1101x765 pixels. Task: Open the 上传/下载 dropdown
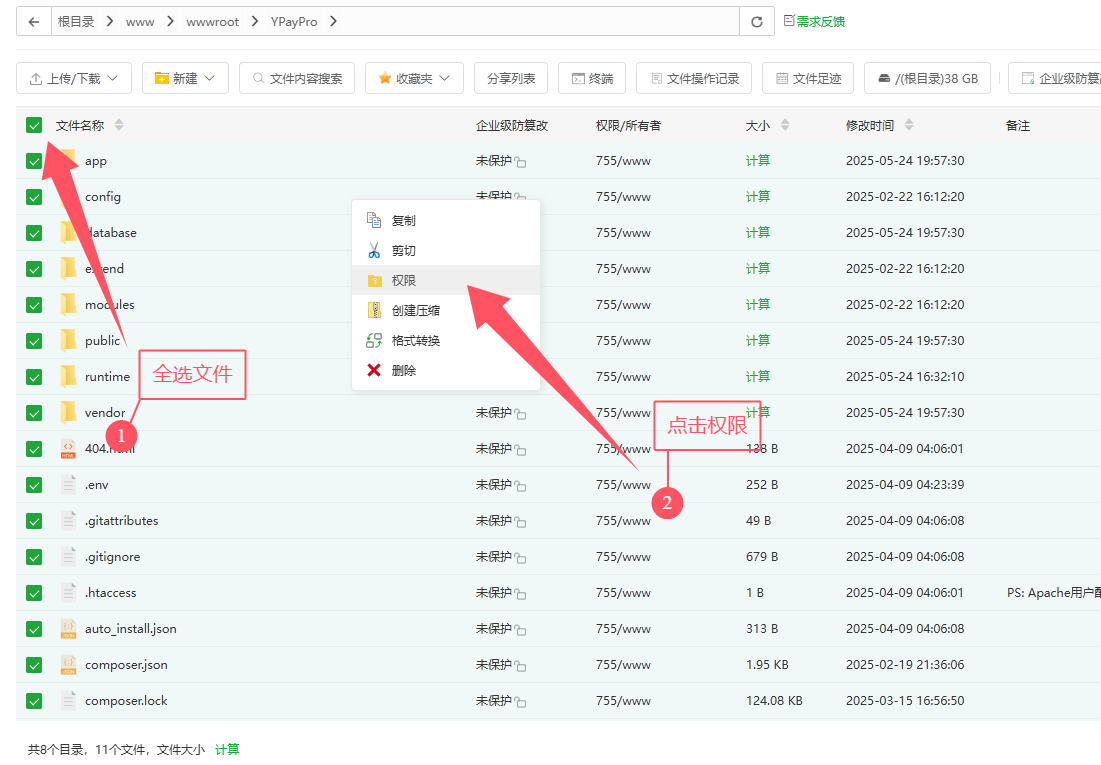tap(74, 78)
